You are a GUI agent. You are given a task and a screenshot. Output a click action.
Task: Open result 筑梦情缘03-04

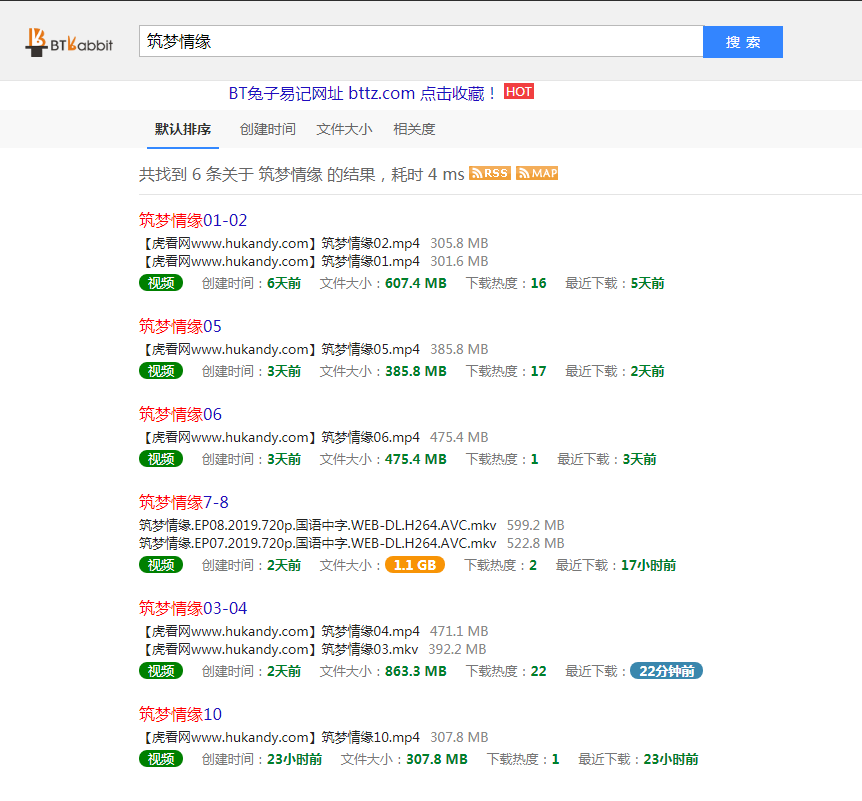pyautogui.click(x=193, y=609)
